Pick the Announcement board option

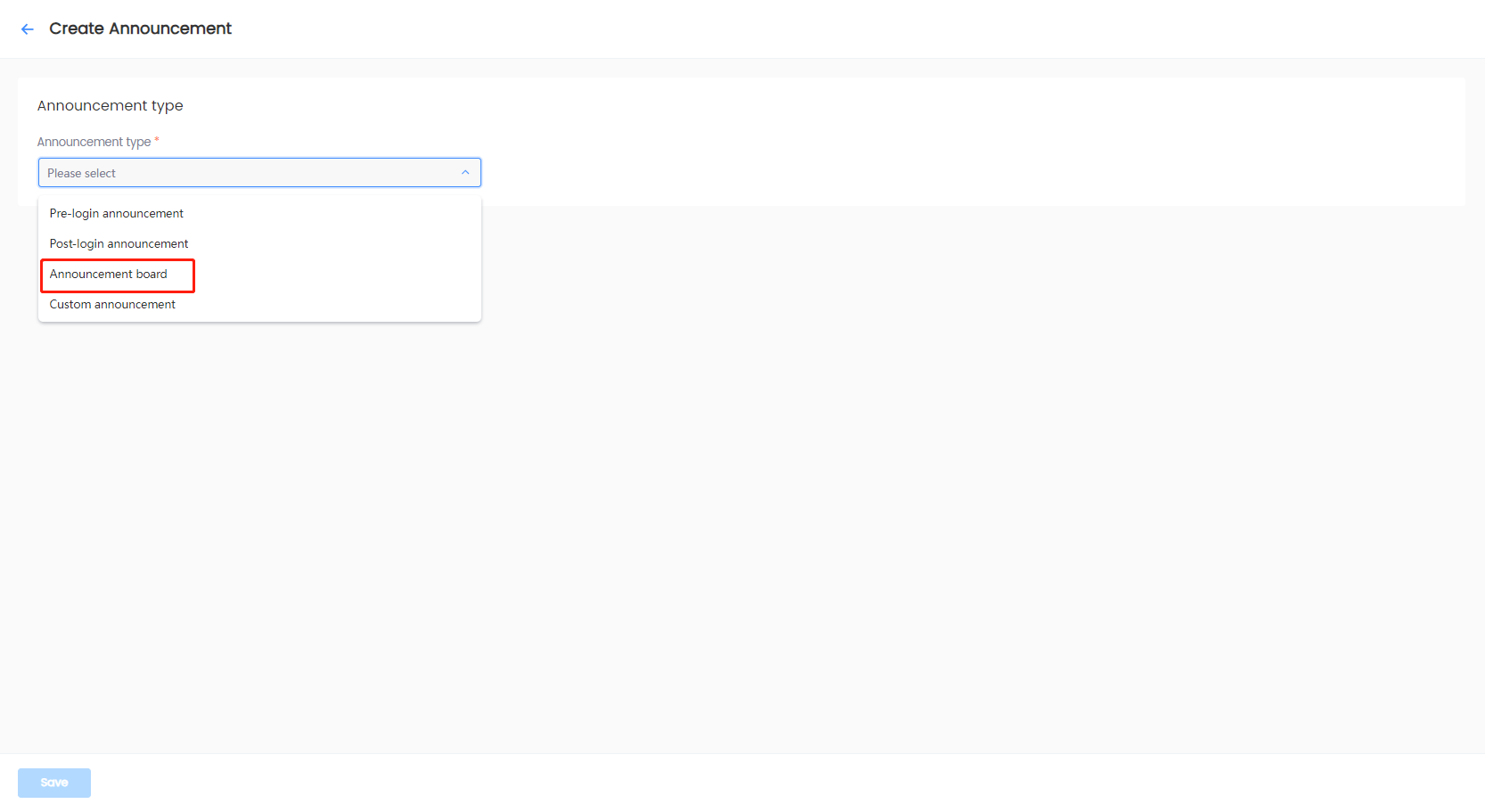109,275
